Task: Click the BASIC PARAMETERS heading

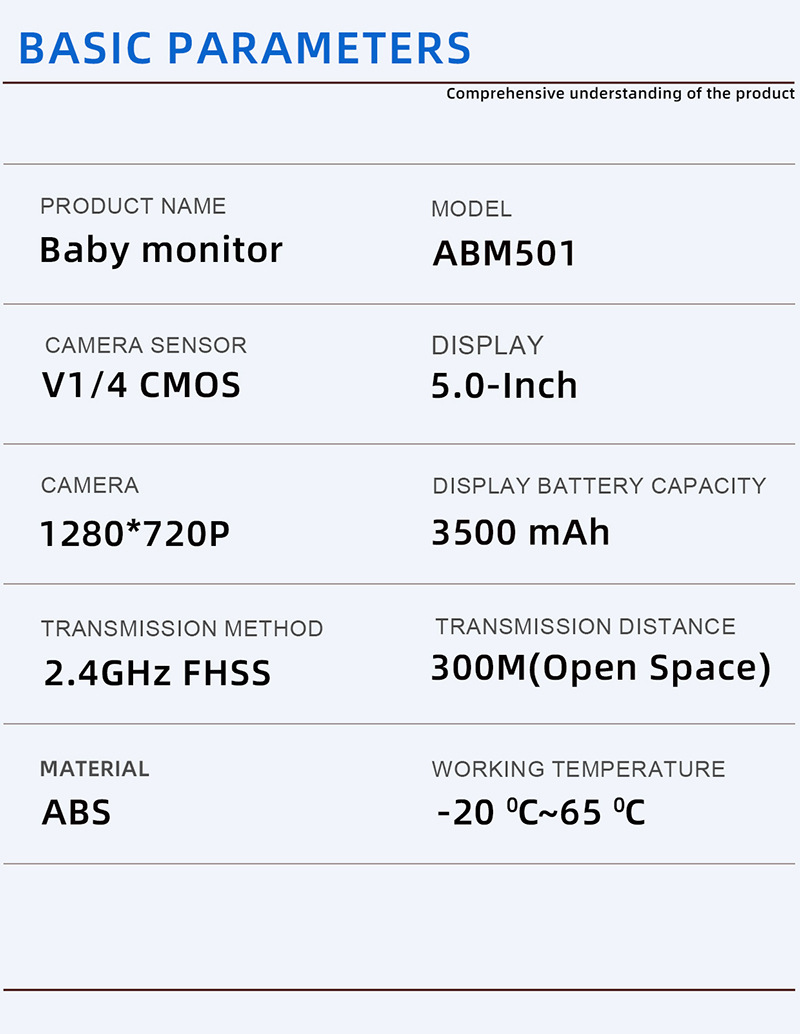Action: pos(244,47)
